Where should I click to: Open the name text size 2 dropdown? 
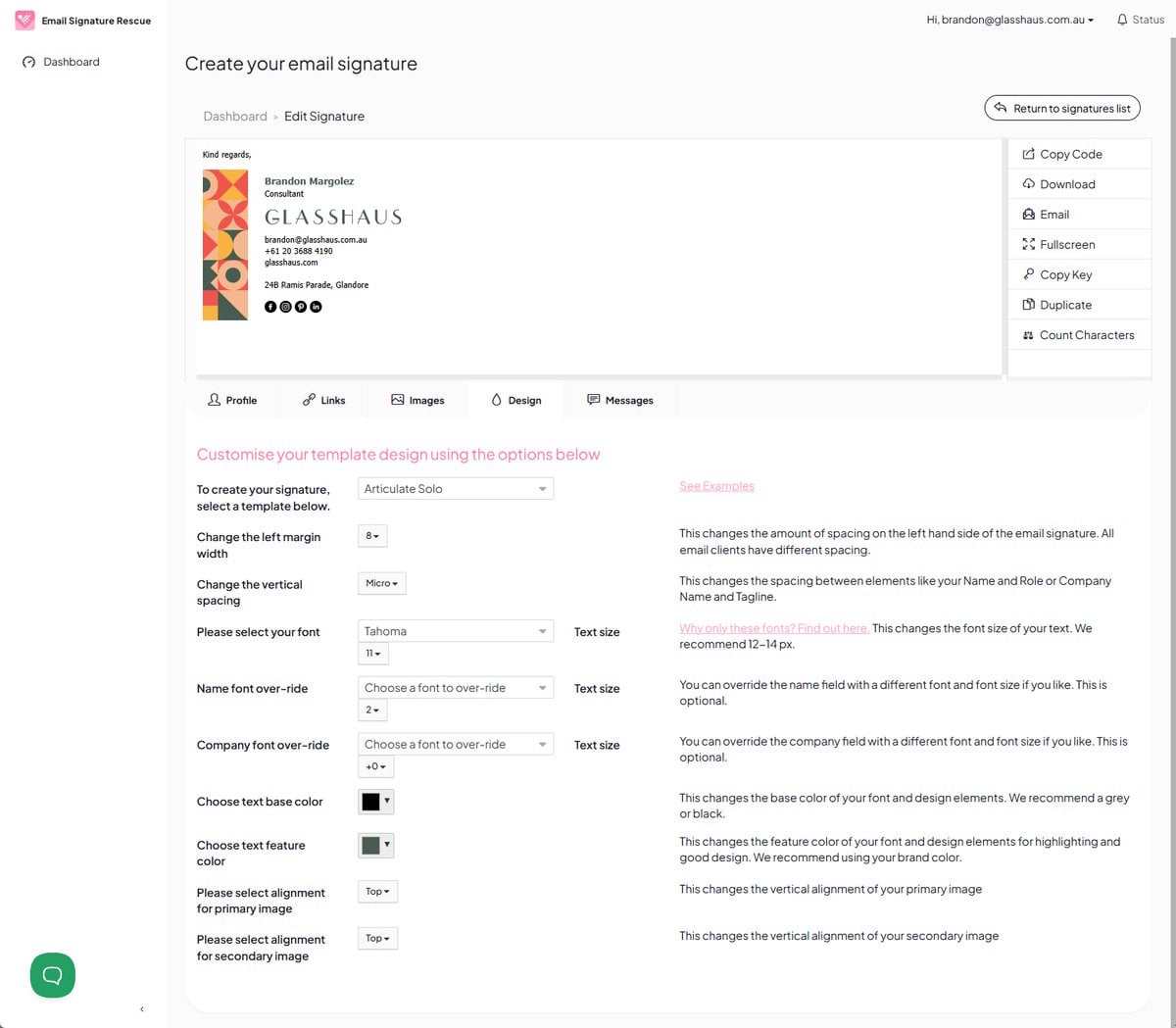pos(372,710)
